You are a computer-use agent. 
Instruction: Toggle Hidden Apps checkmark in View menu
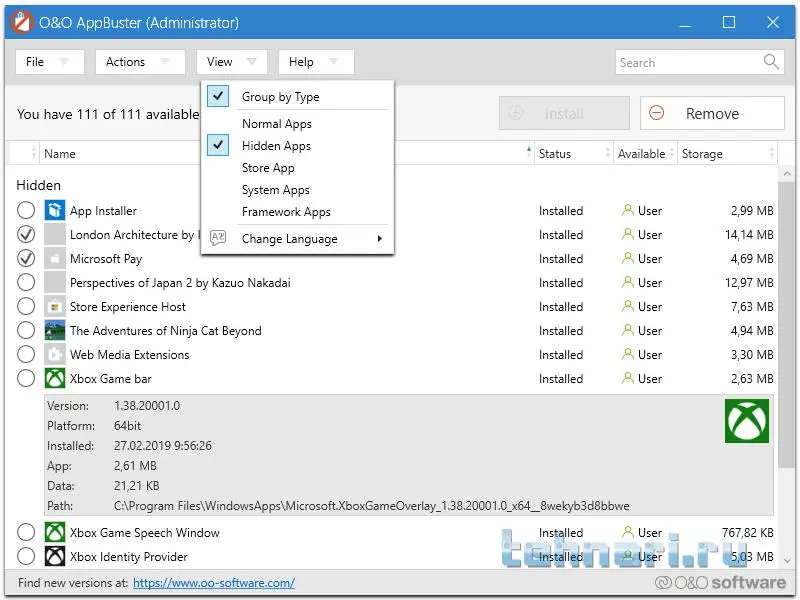218,145
